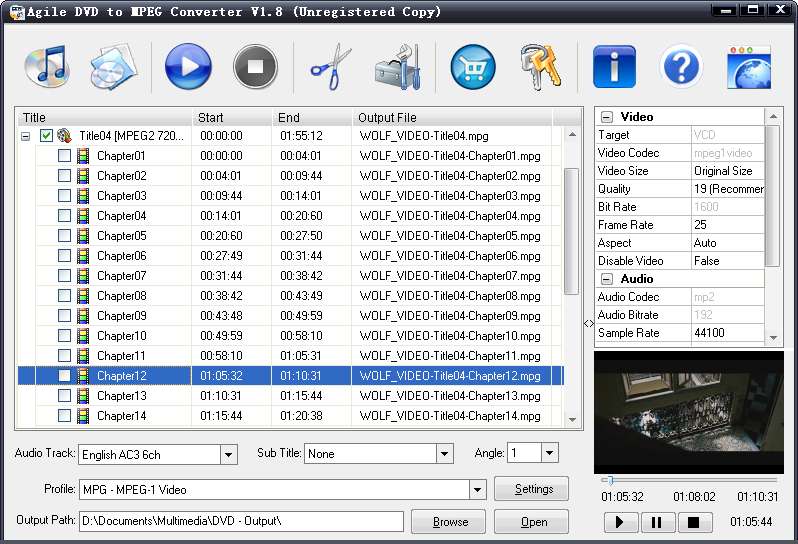This screenshot has height=544, width=798.
Task: Open help with question mark icon
Action: 681,67
